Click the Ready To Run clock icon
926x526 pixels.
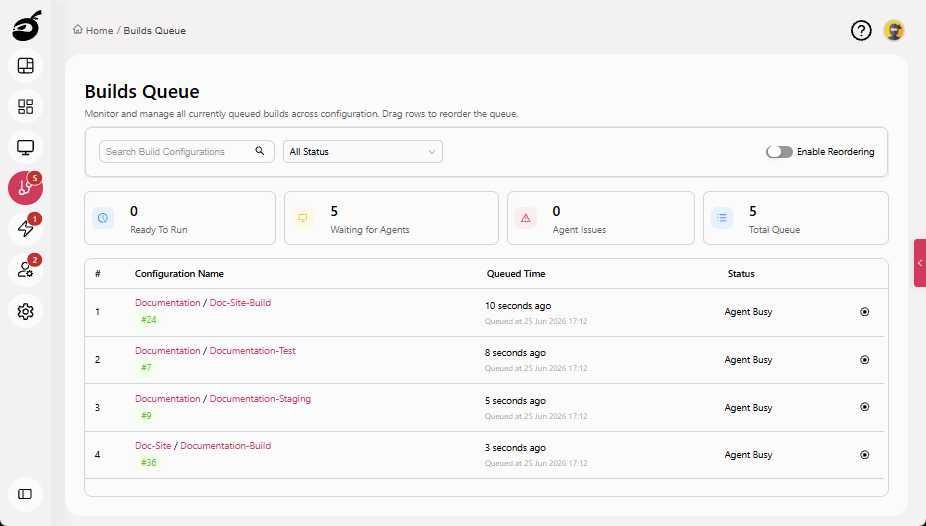pos(103,218)
